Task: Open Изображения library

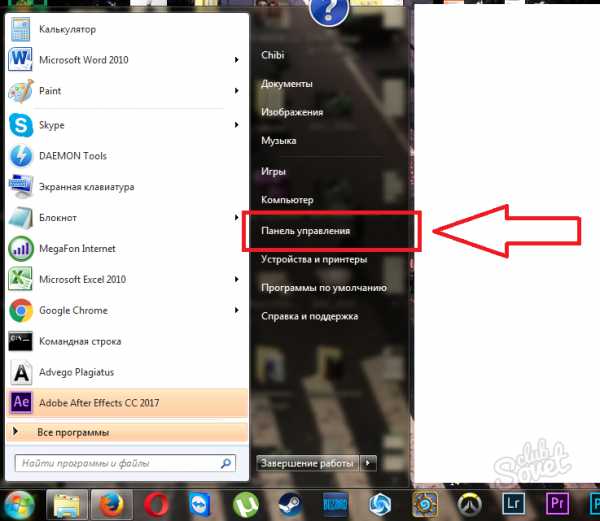Action: coord(292,112)
